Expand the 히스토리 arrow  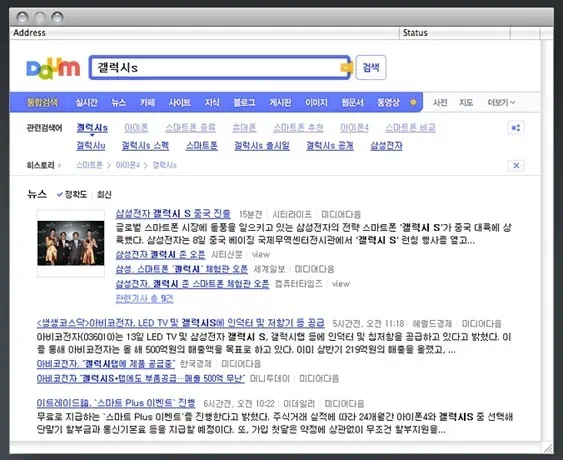[x=60, y=166]
